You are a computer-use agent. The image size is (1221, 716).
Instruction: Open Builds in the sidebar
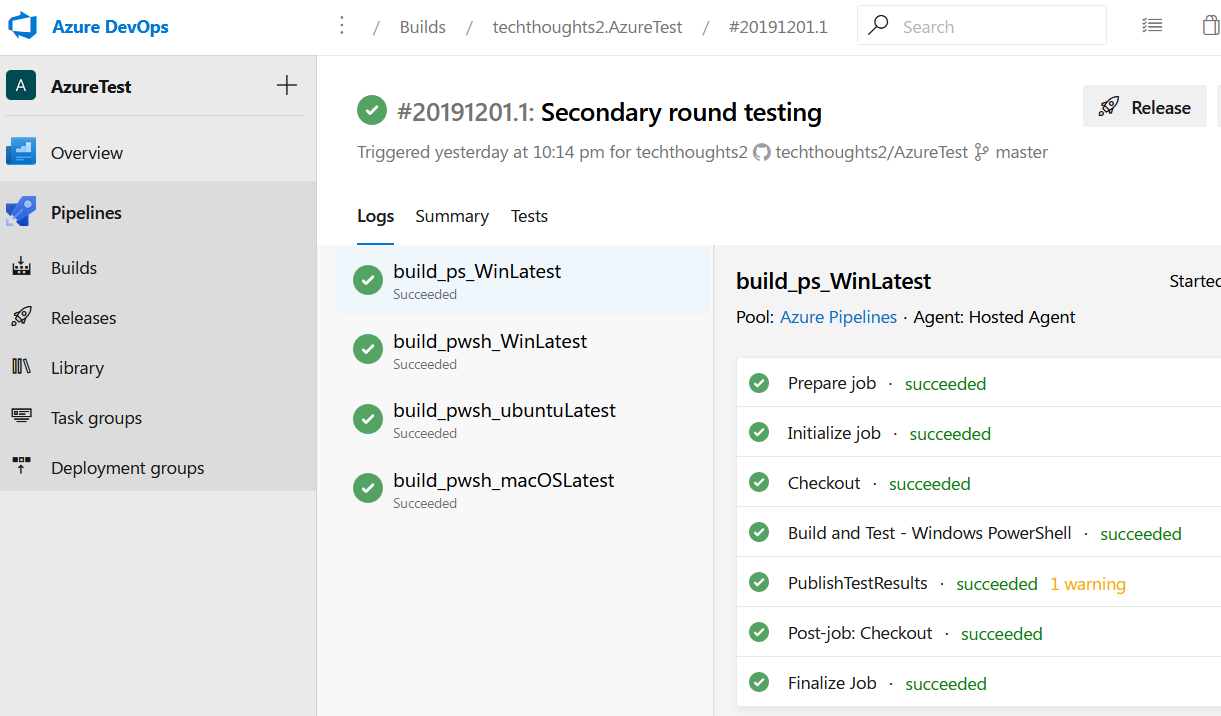coord(158,267)
